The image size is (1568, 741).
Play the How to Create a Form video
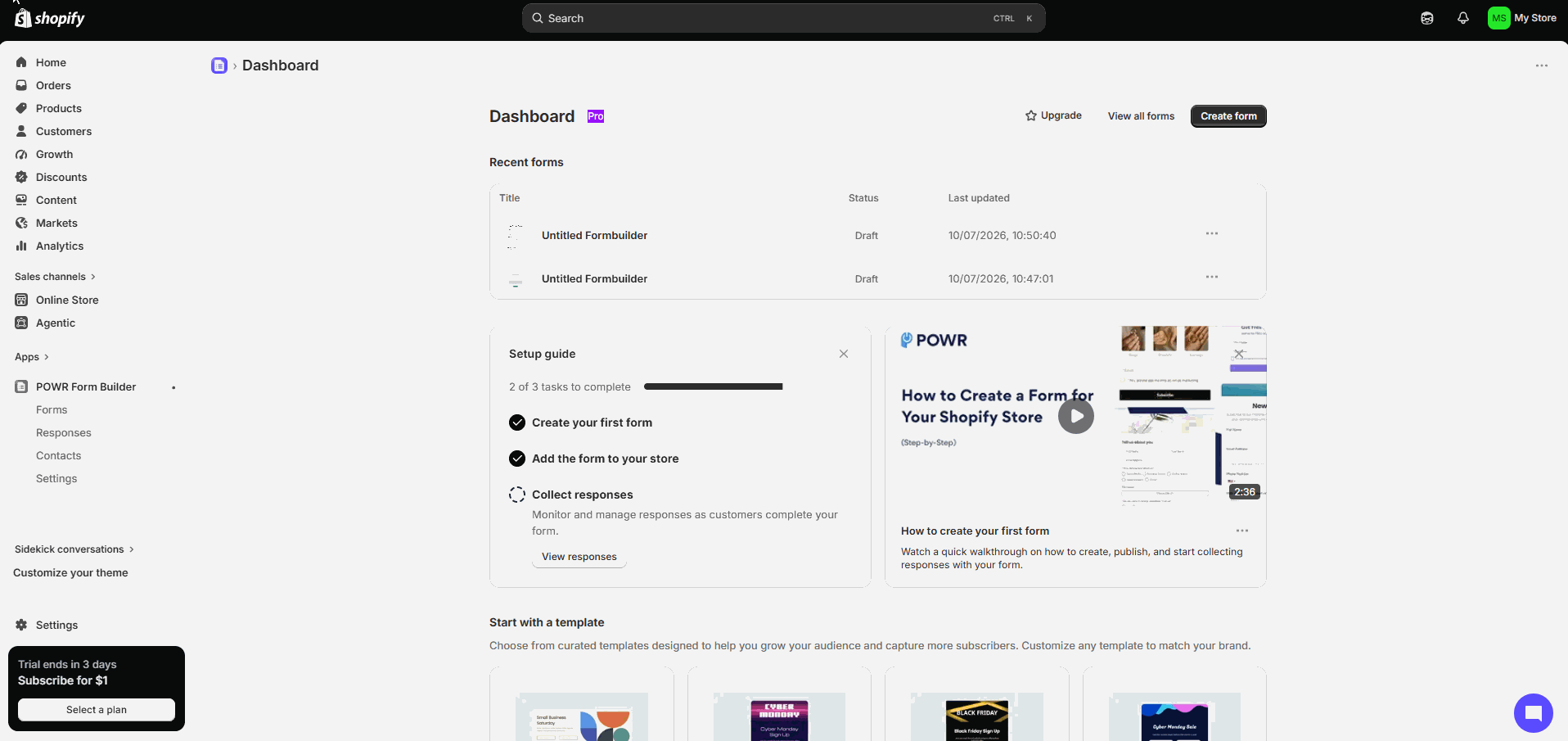(1076, 416)
